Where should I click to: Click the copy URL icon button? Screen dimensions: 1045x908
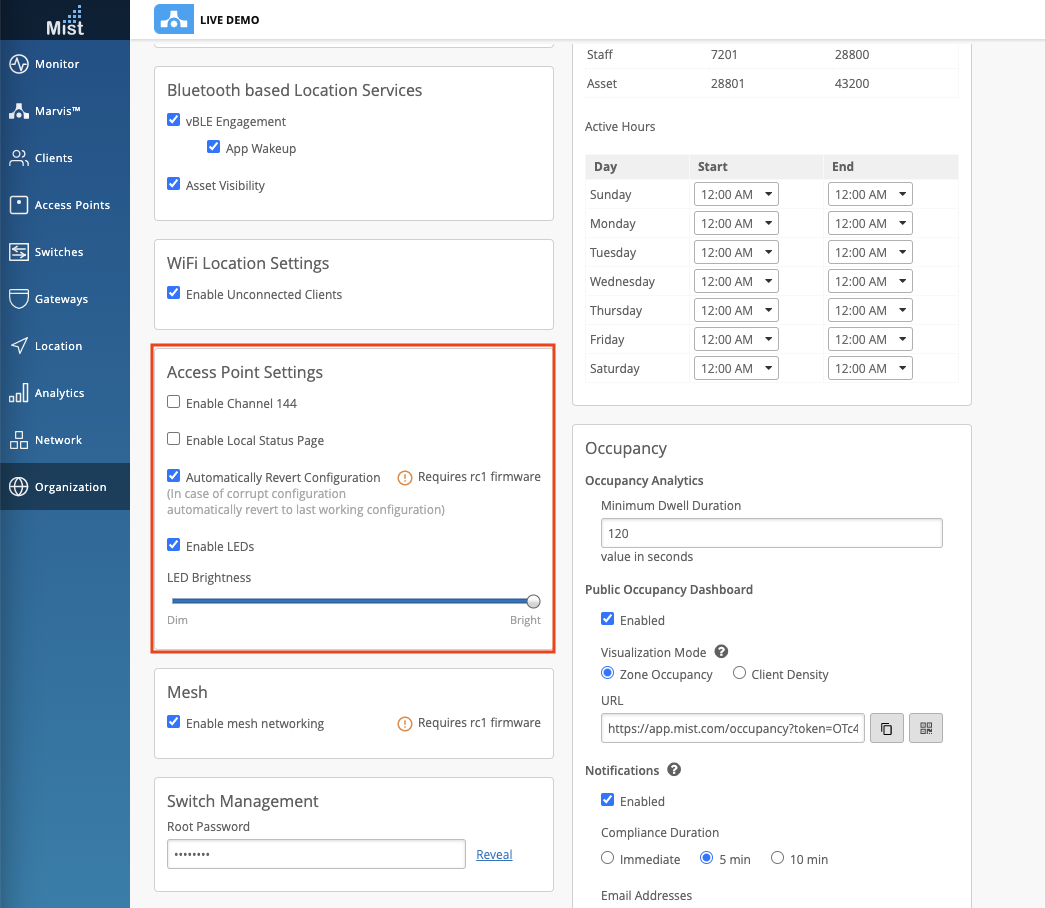pos(886,729)
